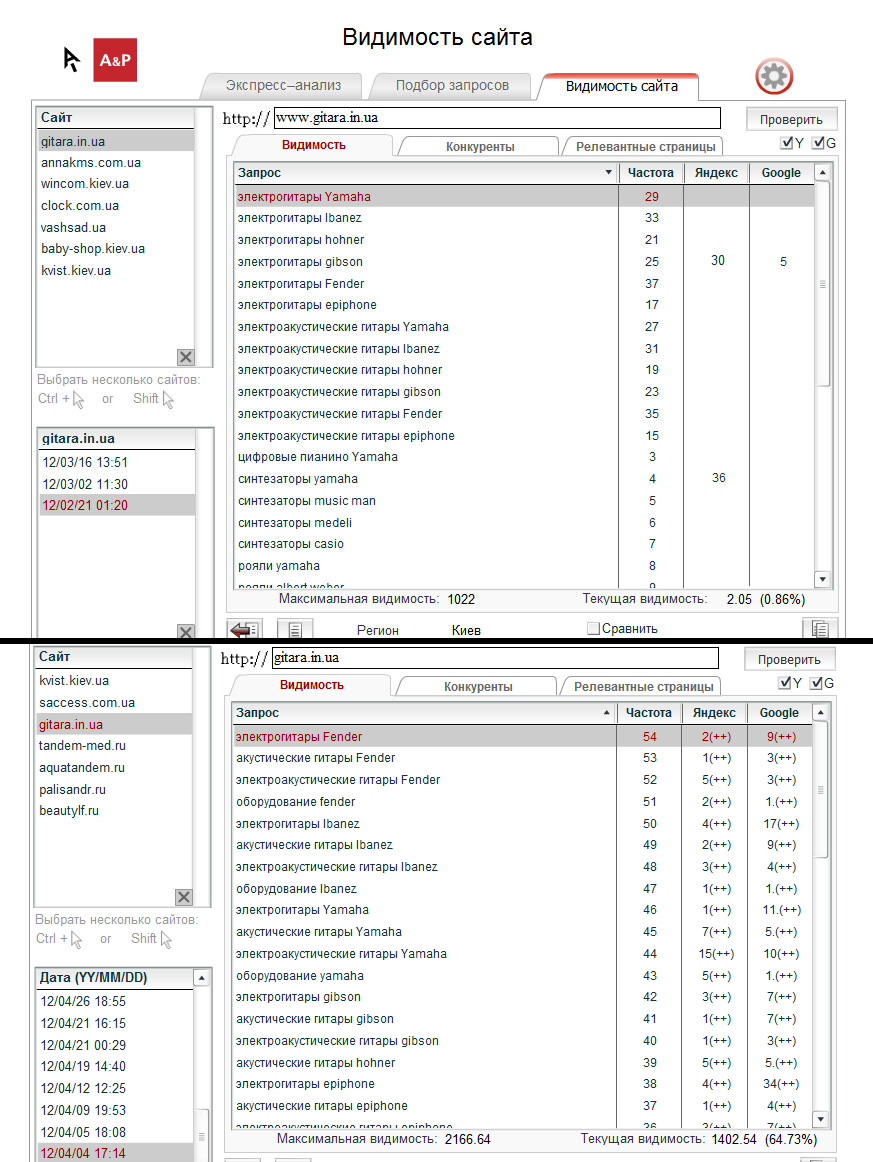Open Конкуренты subtab in the lower panel
The height and width of the screenshot is (1162, 873).
478,687
